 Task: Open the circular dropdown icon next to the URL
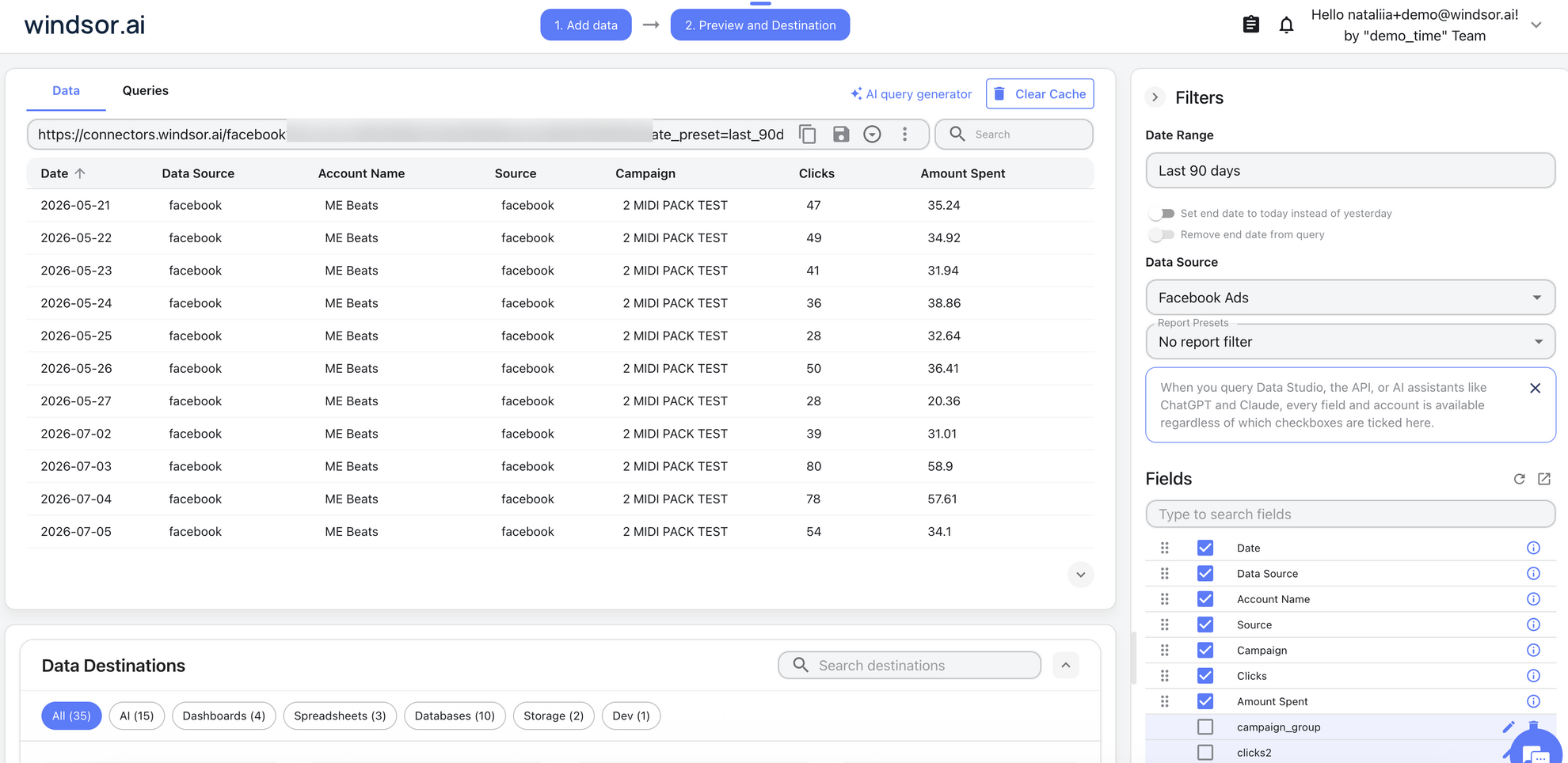pyautogui.click(x=872, y=135)
